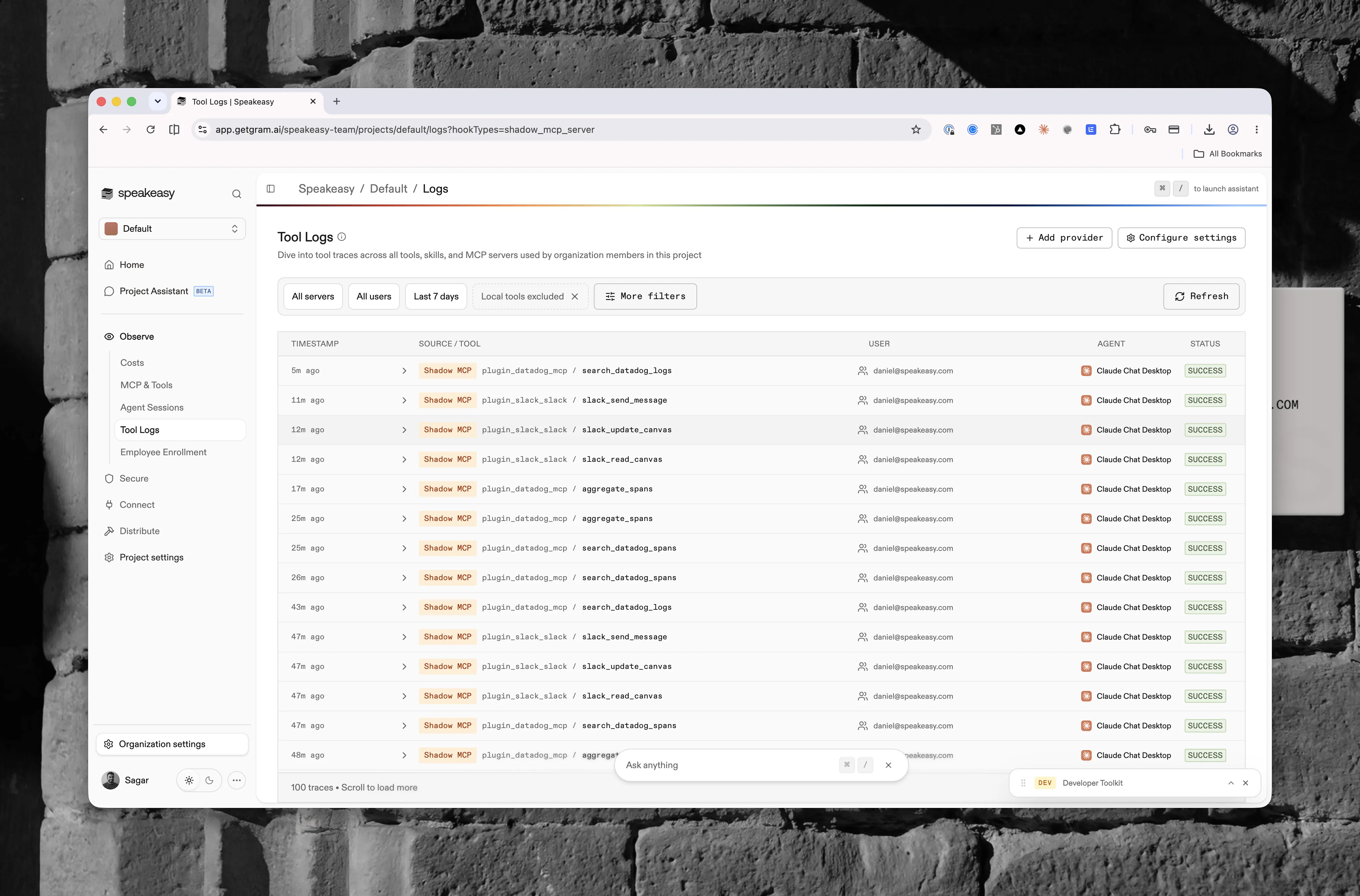Open the browser extensions puzzle icon
This screenshot has width=1360, height=896.
point(1114,130)
